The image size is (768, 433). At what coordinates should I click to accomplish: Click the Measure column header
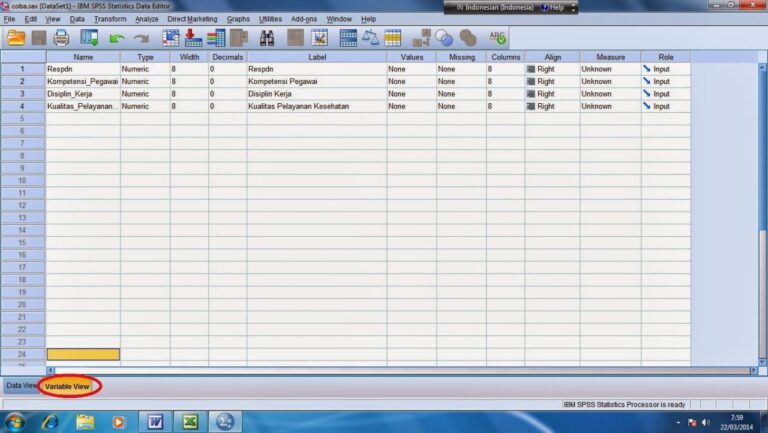click(610, 57)
